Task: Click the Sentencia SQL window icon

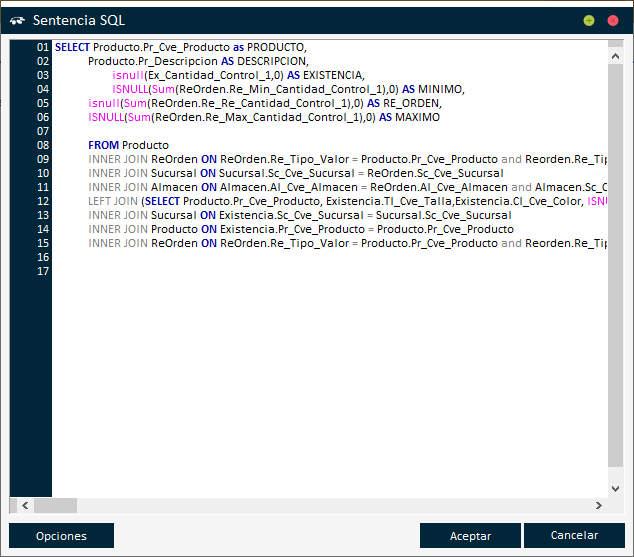Action: coord(17,20)
